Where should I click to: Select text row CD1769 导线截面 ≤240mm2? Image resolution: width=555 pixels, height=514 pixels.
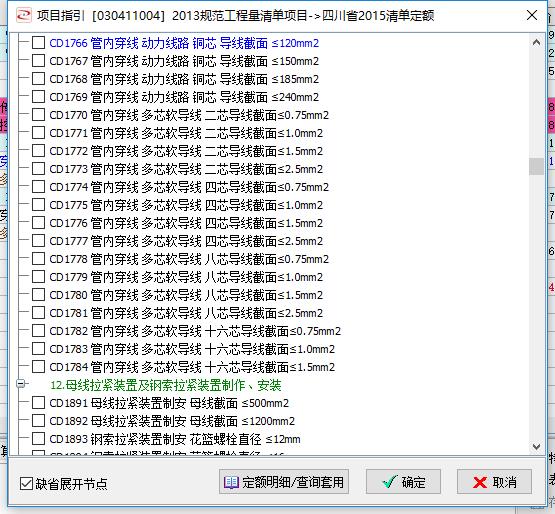(x=184, y=97)
